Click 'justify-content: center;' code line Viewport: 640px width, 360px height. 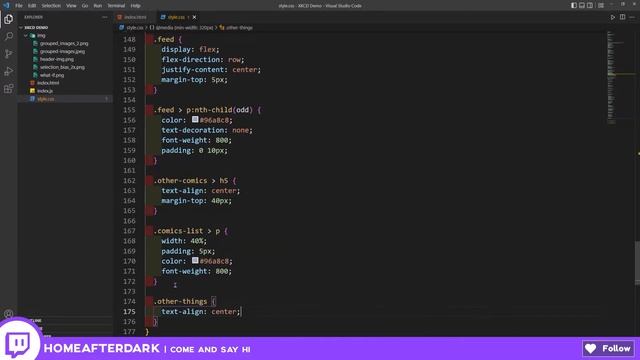pyautogui.click(x=211, y=70)
